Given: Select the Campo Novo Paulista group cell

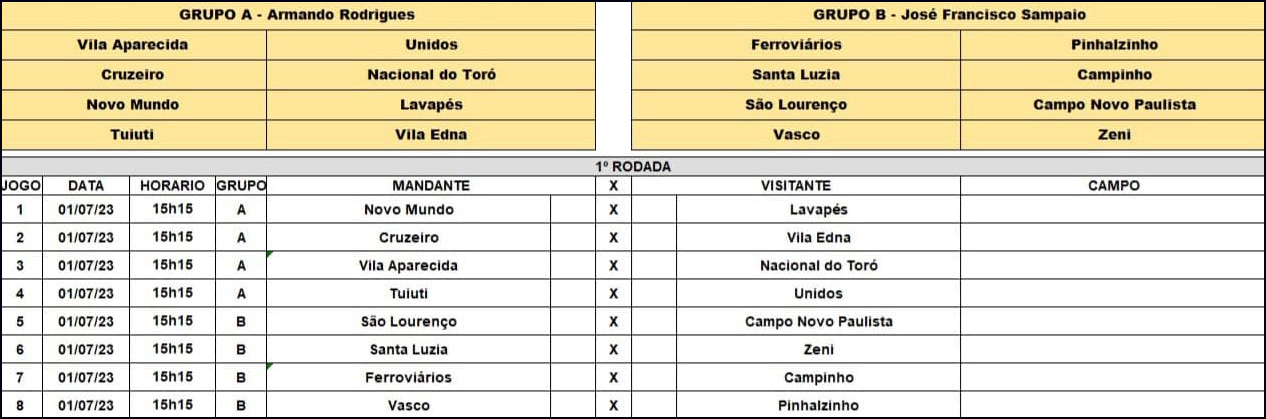Looking at the screenshot, I should [x=1113, y=105].
